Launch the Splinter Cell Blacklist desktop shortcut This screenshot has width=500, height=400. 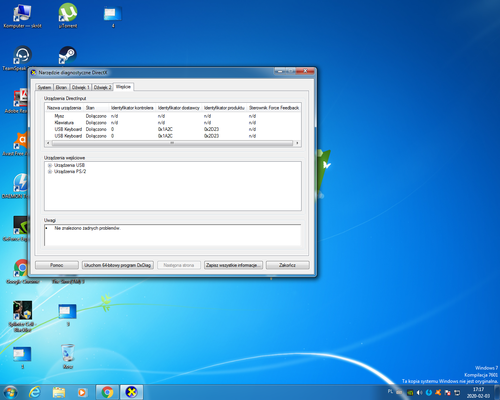coord(22,316)
